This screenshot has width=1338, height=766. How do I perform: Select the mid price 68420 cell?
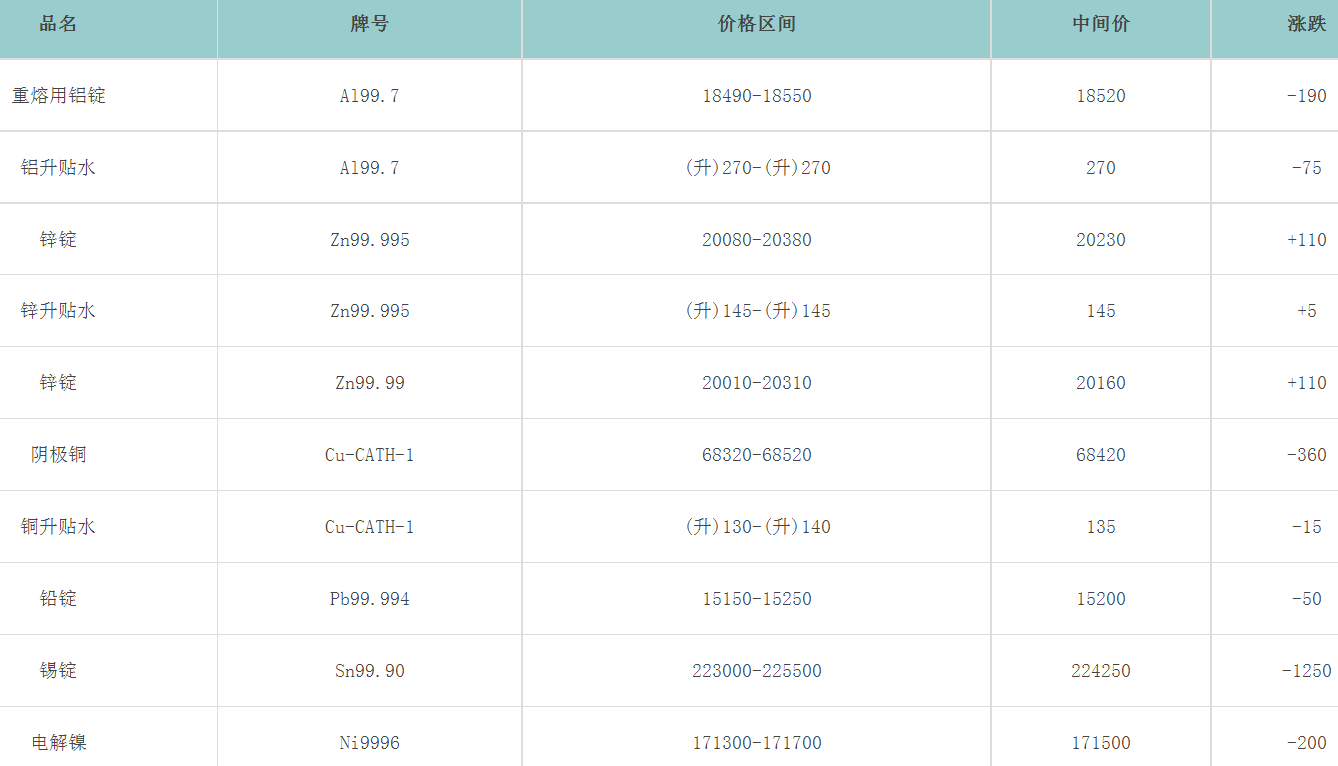point(1100,455)
